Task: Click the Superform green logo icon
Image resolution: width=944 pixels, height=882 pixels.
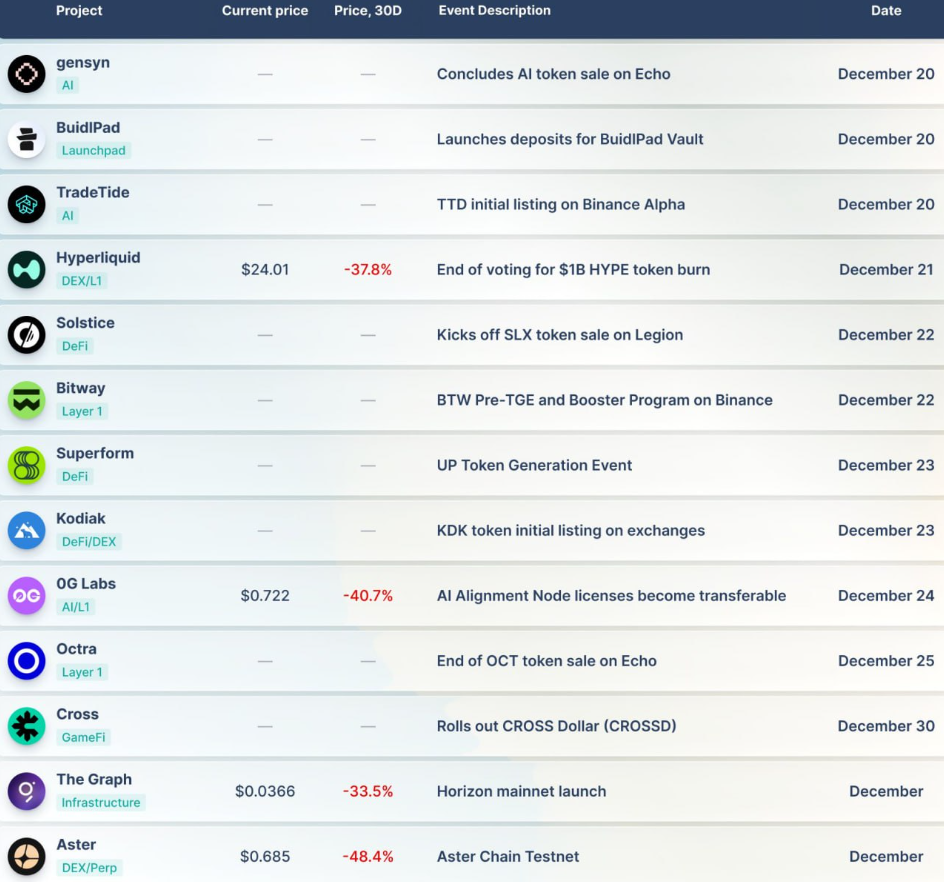Action: 27,465
